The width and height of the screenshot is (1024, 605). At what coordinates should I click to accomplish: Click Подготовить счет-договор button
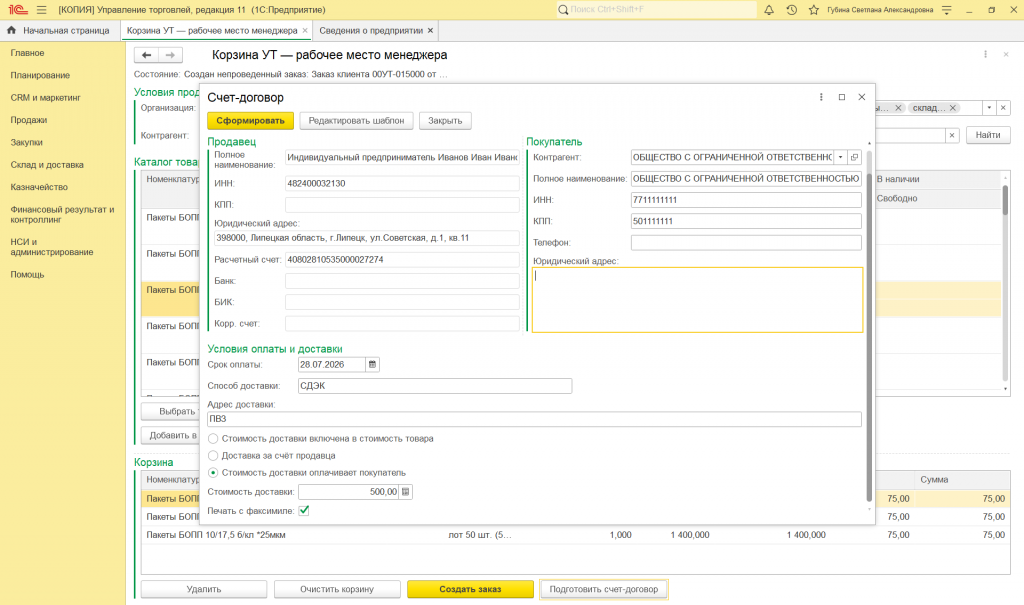[x=603, y=589]
